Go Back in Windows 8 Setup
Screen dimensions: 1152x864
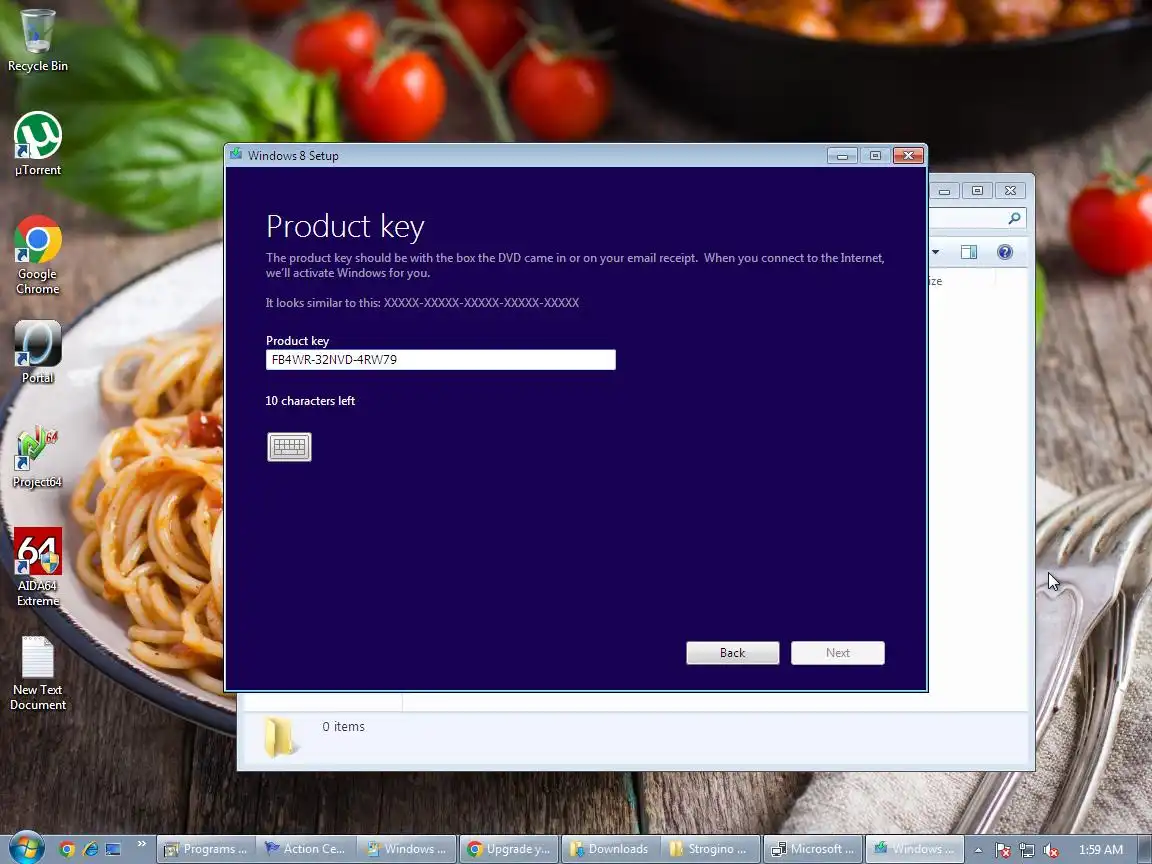pyautogui.click(x=732, y=652)
